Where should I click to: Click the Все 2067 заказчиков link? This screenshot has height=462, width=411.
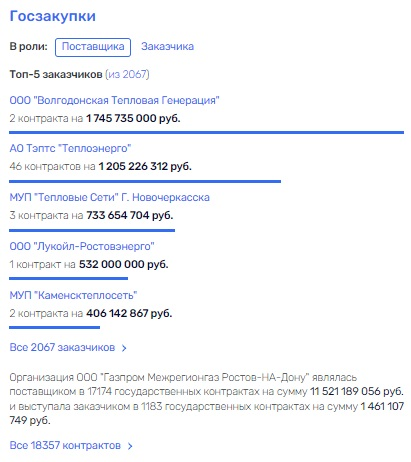point(62,347)
